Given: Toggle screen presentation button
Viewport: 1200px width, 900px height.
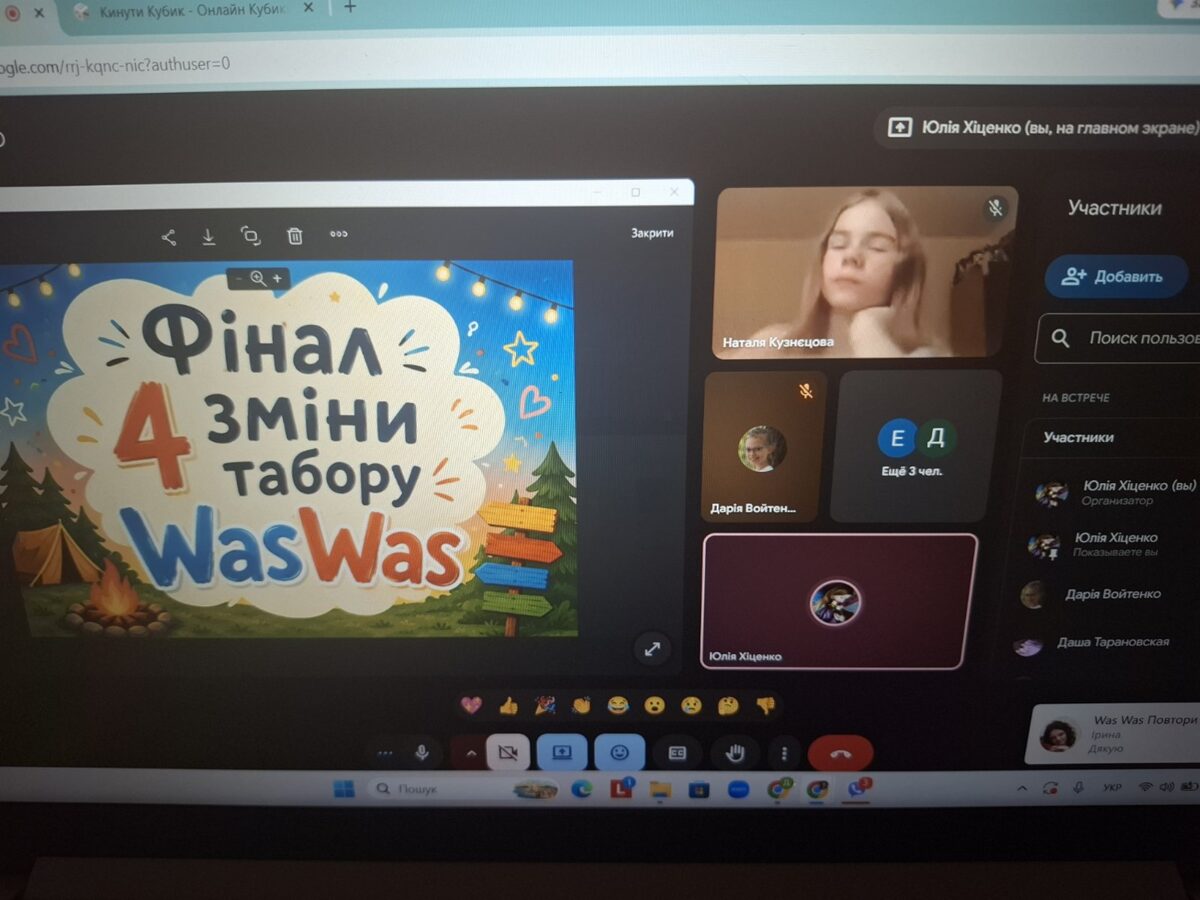Looking at the screenshot, I should (x=562, y=752).
